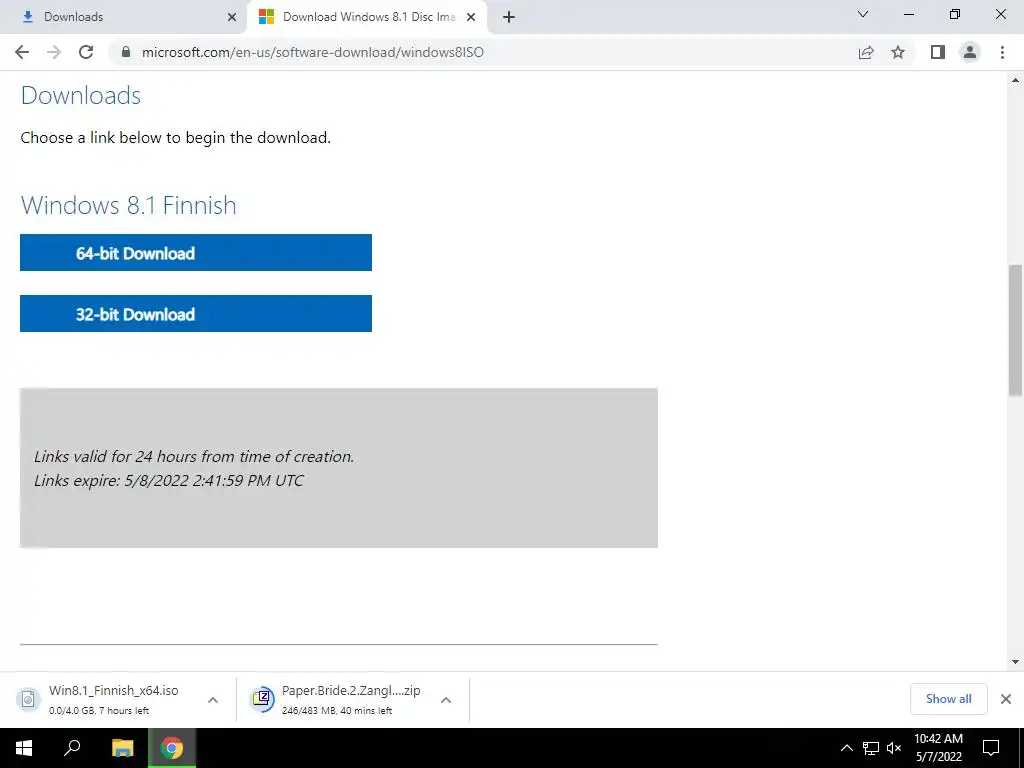Click the browser forward arrow
Screen dimensions: 1024x768
point(54,52)
